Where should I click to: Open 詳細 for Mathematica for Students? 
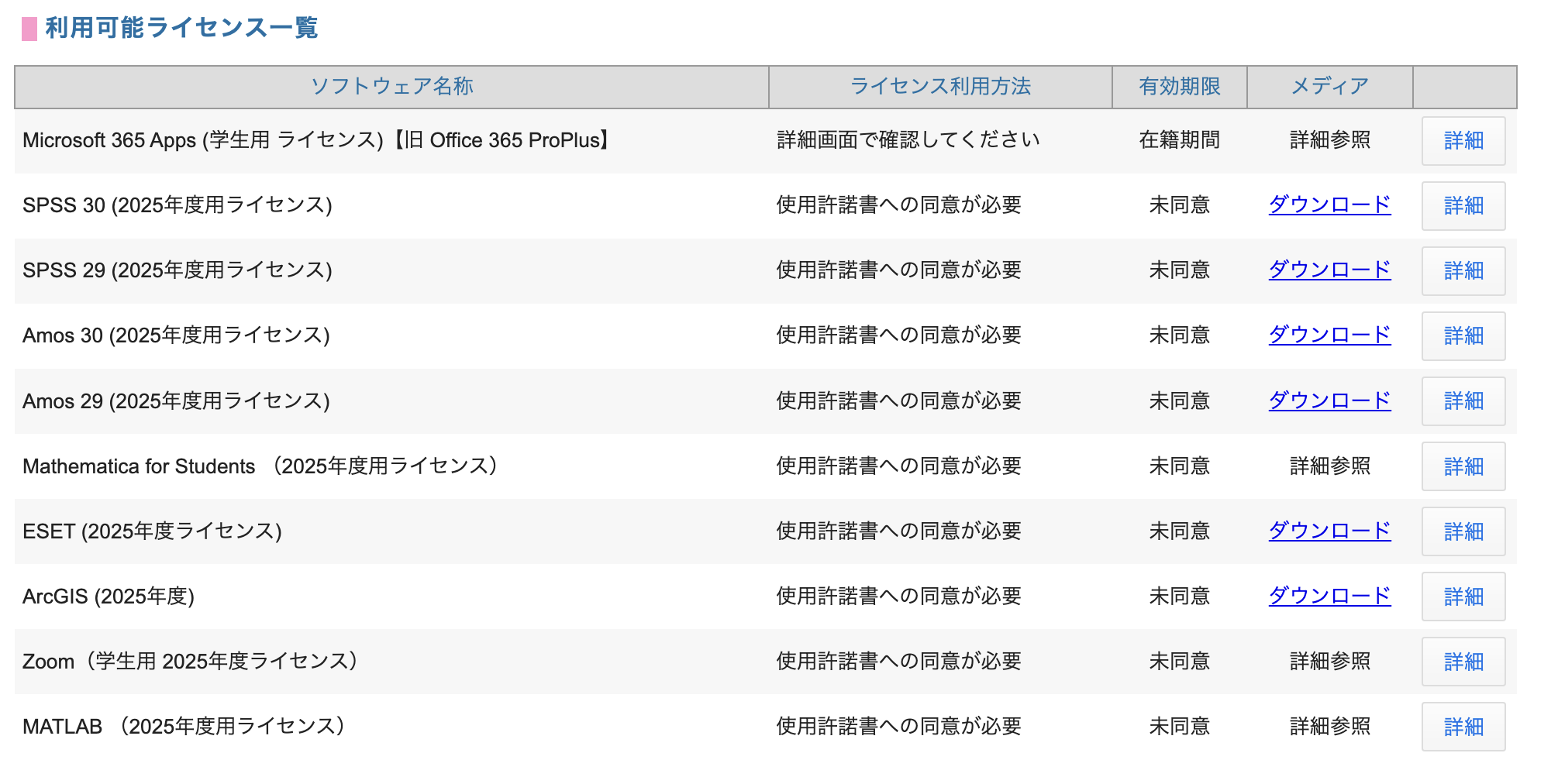click(x=1463, y=466)
